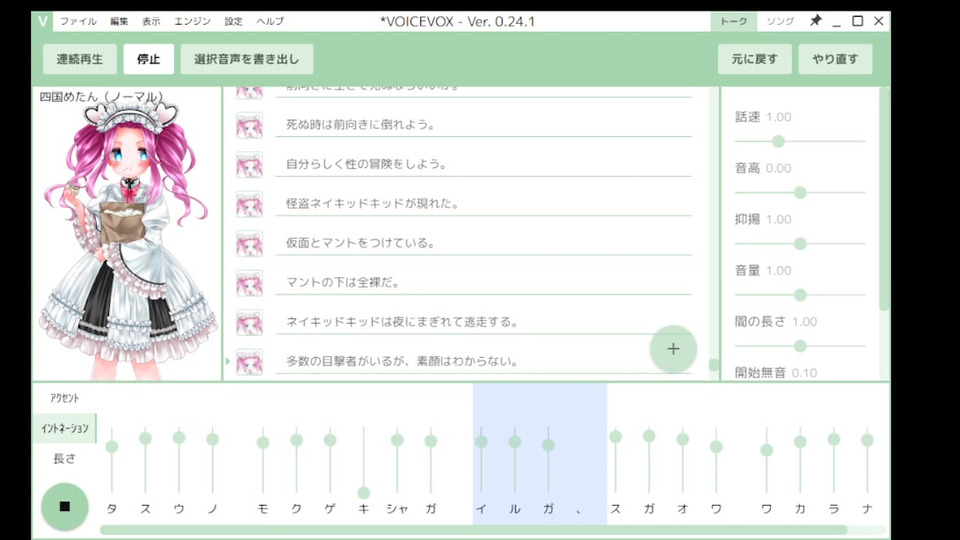Adjust the 話速 slider handle
Screen dimensions: 960x540
pos(778,141)
